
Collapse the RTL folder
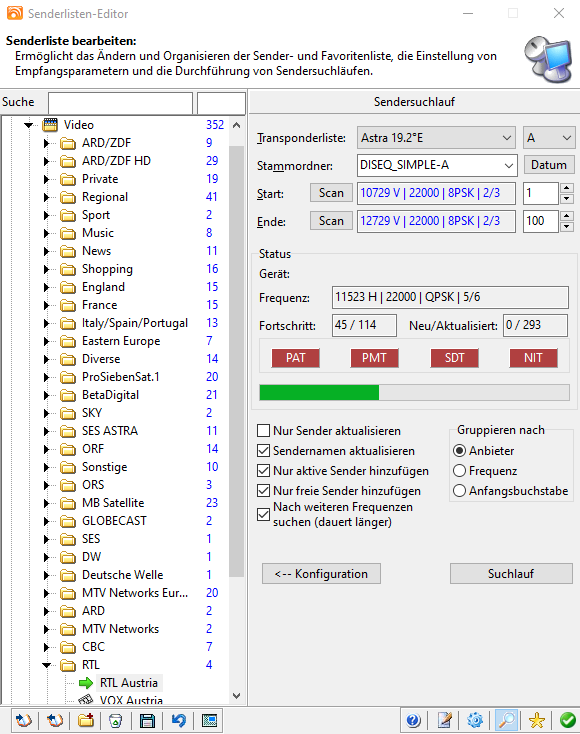(46, 665)
